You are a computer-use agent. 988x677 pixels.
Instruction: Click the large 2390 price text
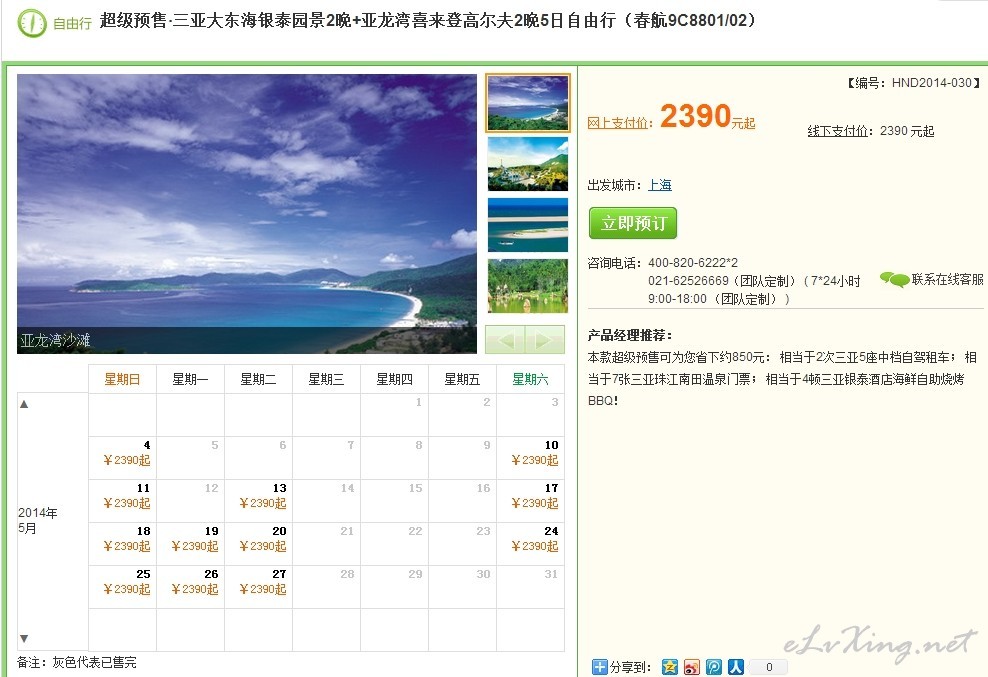[x=695, y=116]
